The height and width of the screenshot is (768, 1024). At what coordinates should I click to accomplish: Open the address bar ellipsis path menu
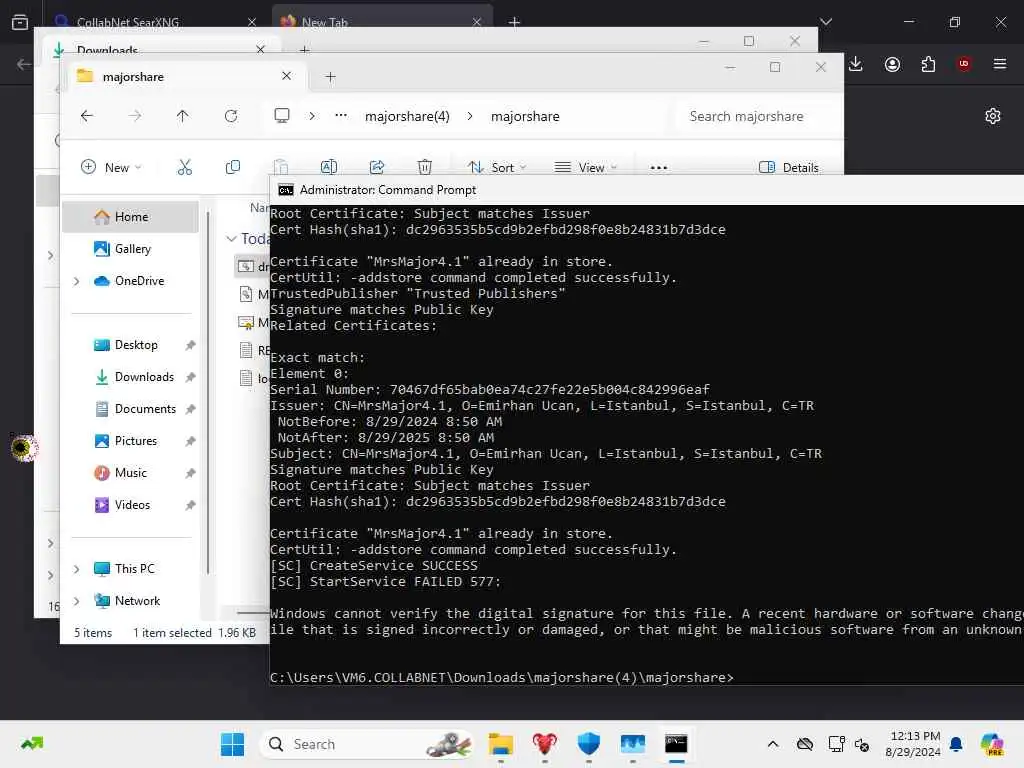[341, 116]
